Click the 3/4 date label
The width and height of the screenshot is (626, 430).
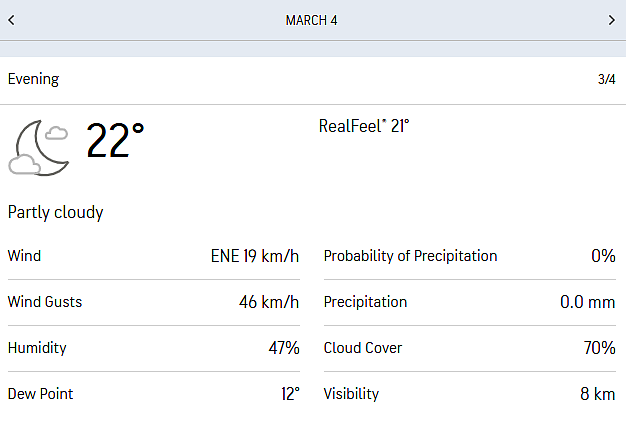pyautogui.click(x=606, y=79)
